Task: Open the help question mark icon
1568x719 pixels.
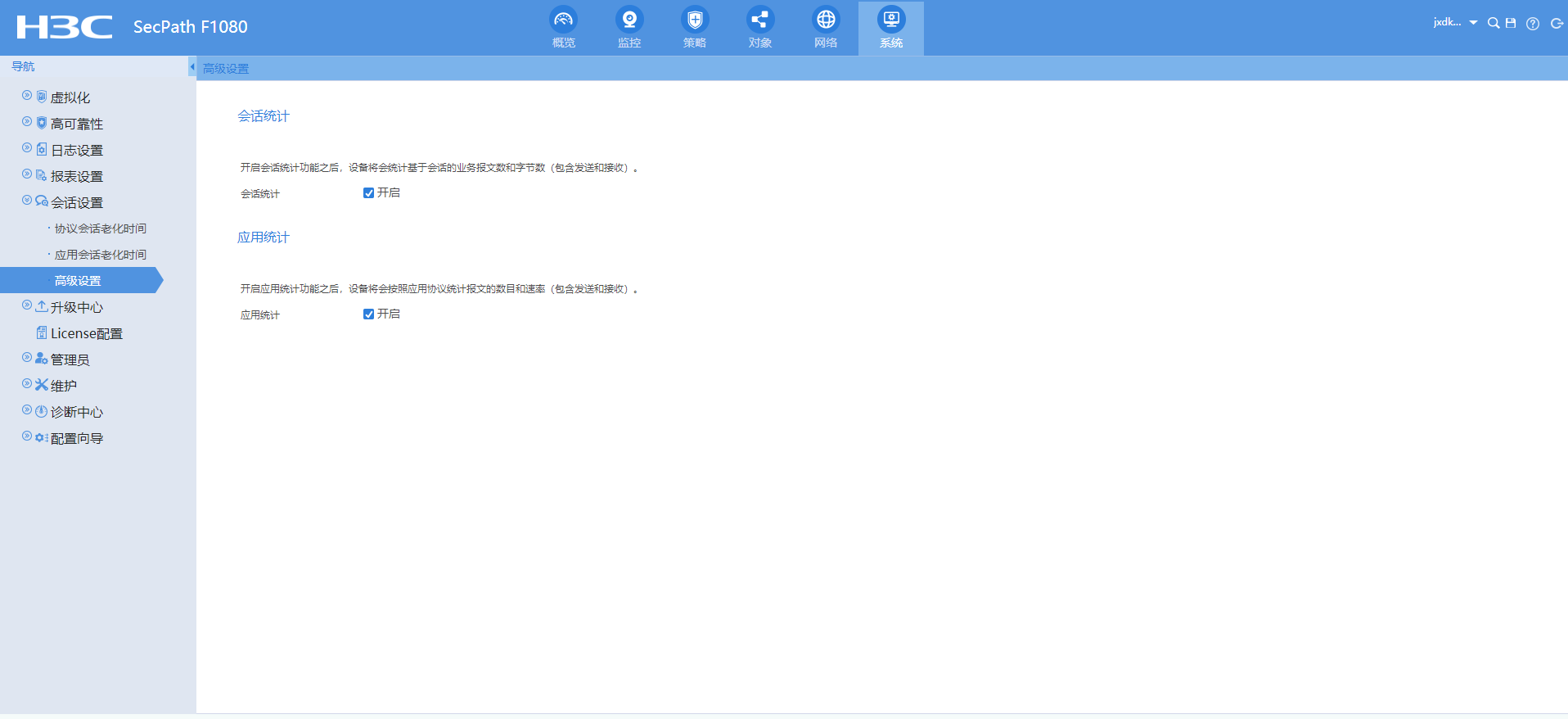Action: 1533,24
